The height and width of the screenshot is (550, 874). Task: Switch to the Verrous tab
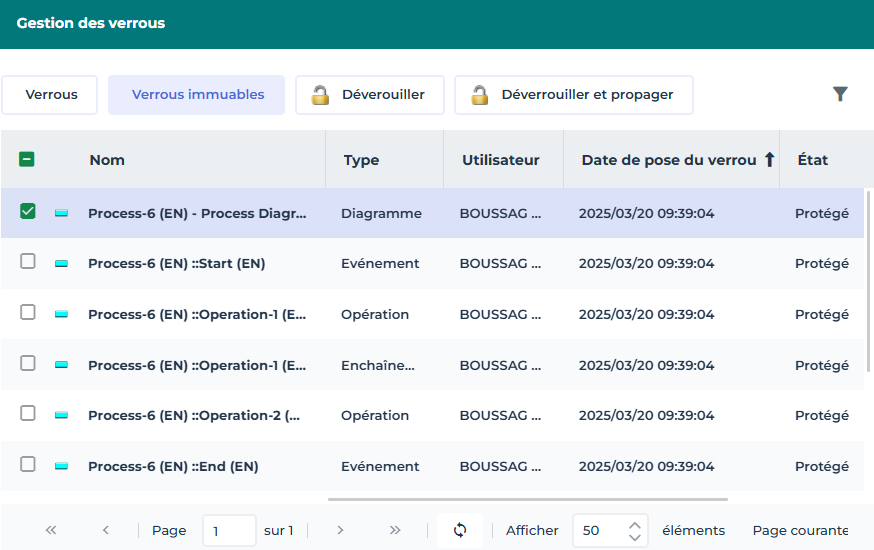point(51,95)
